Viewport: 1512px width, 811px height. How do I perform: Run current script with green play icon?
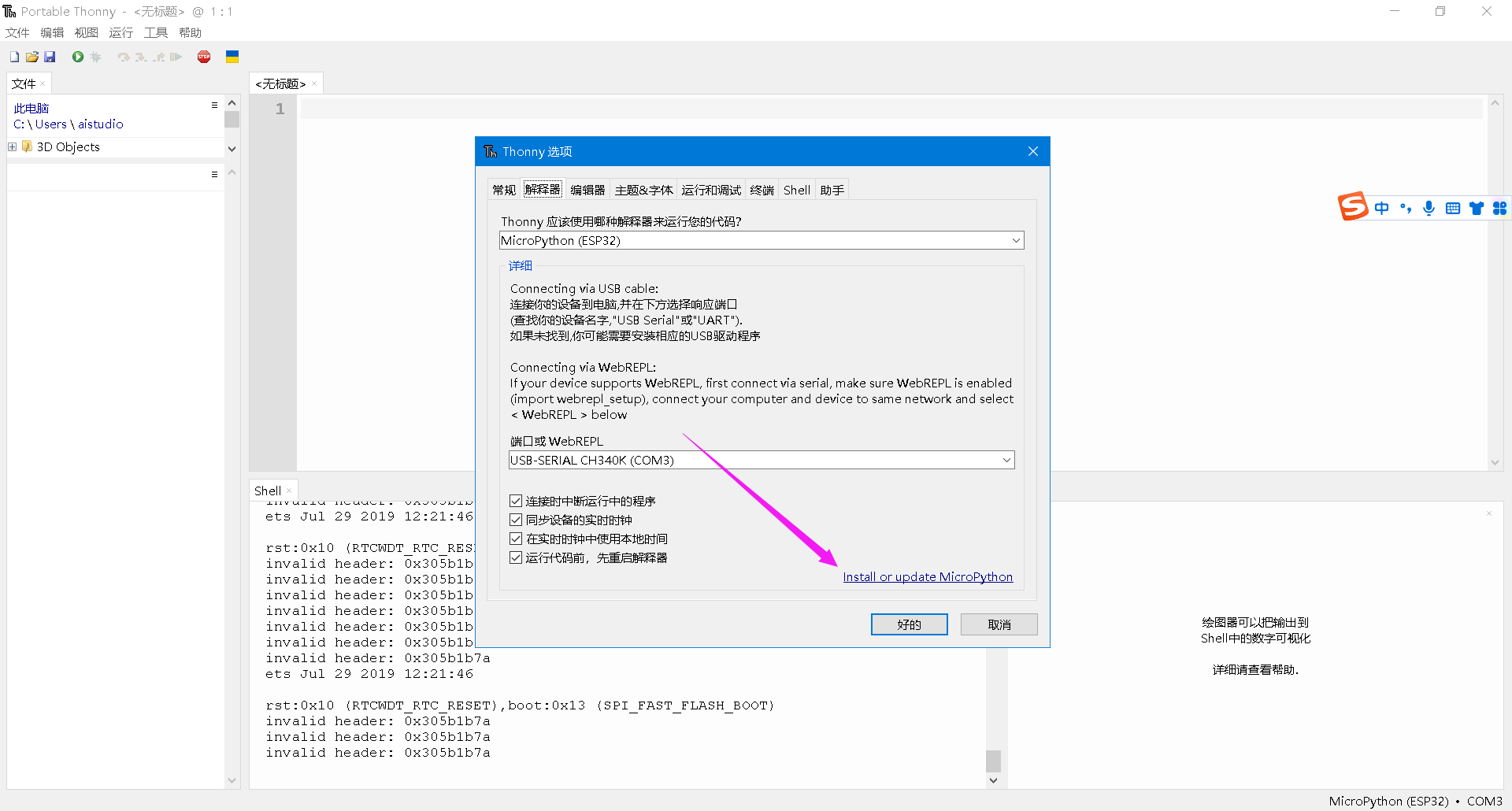pyautogui.click(x=78, y=57)
